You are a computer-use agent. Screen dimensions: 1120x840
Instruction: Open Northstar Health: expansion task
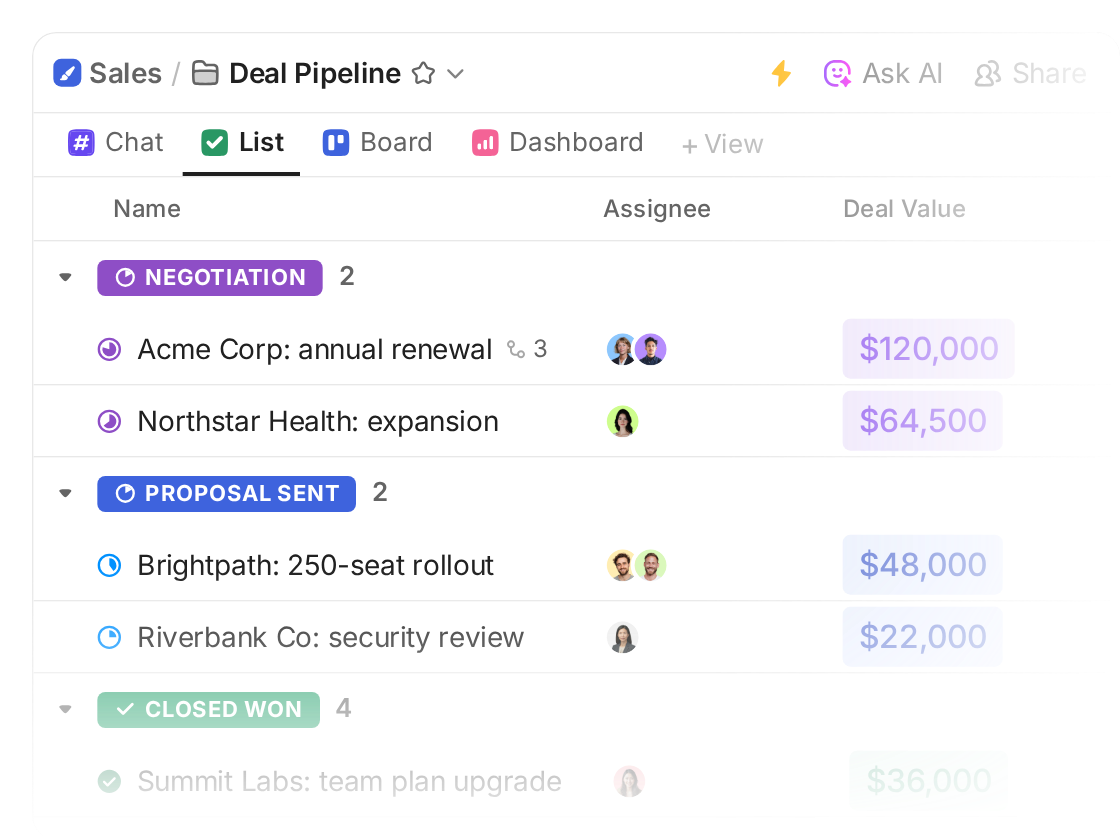point(318,421)
